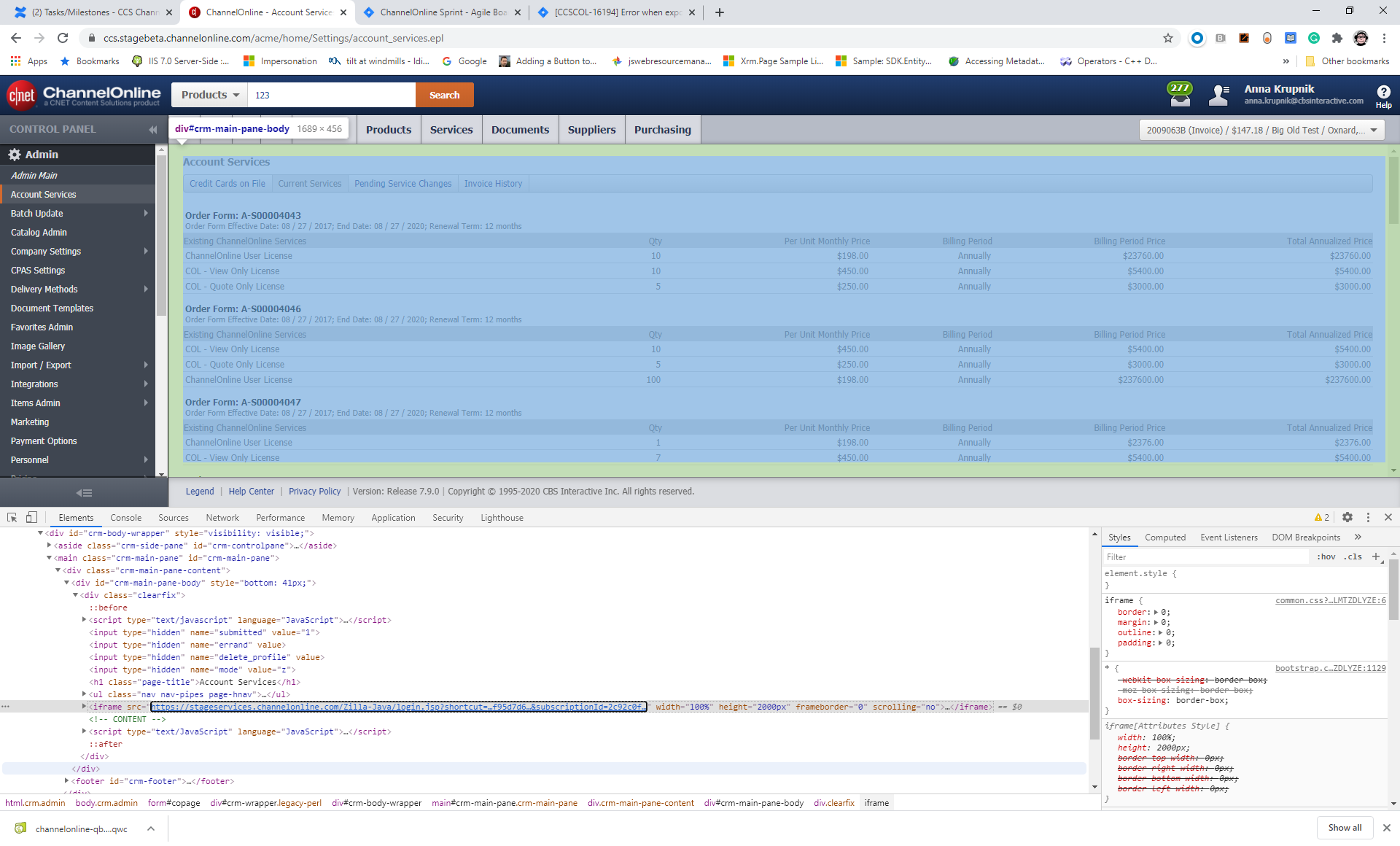
Task: Click the Show all downloads button
Action: click(x=1345, y=828)
